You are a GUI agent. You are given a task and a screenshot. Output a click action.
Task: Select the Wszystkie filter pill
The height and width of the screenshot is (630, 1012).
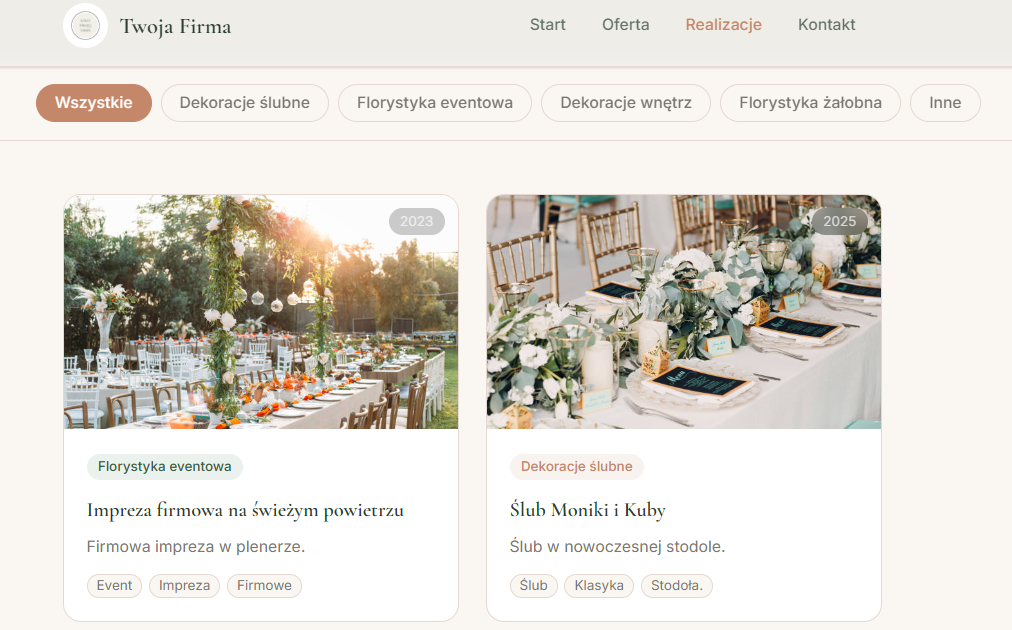94,103
